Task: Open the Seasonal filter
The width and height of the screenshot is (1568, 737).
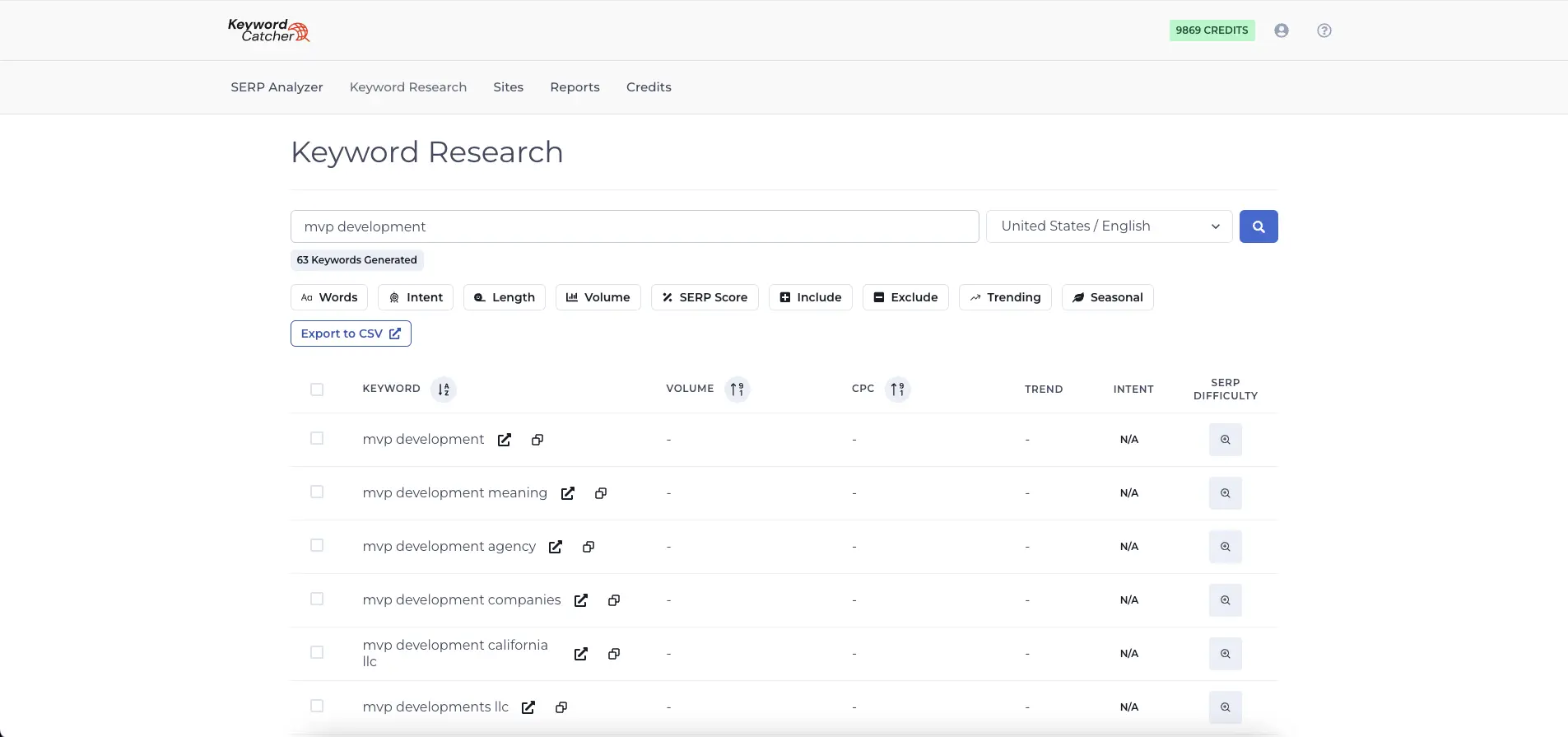Action: click(x=1108, y=297)
